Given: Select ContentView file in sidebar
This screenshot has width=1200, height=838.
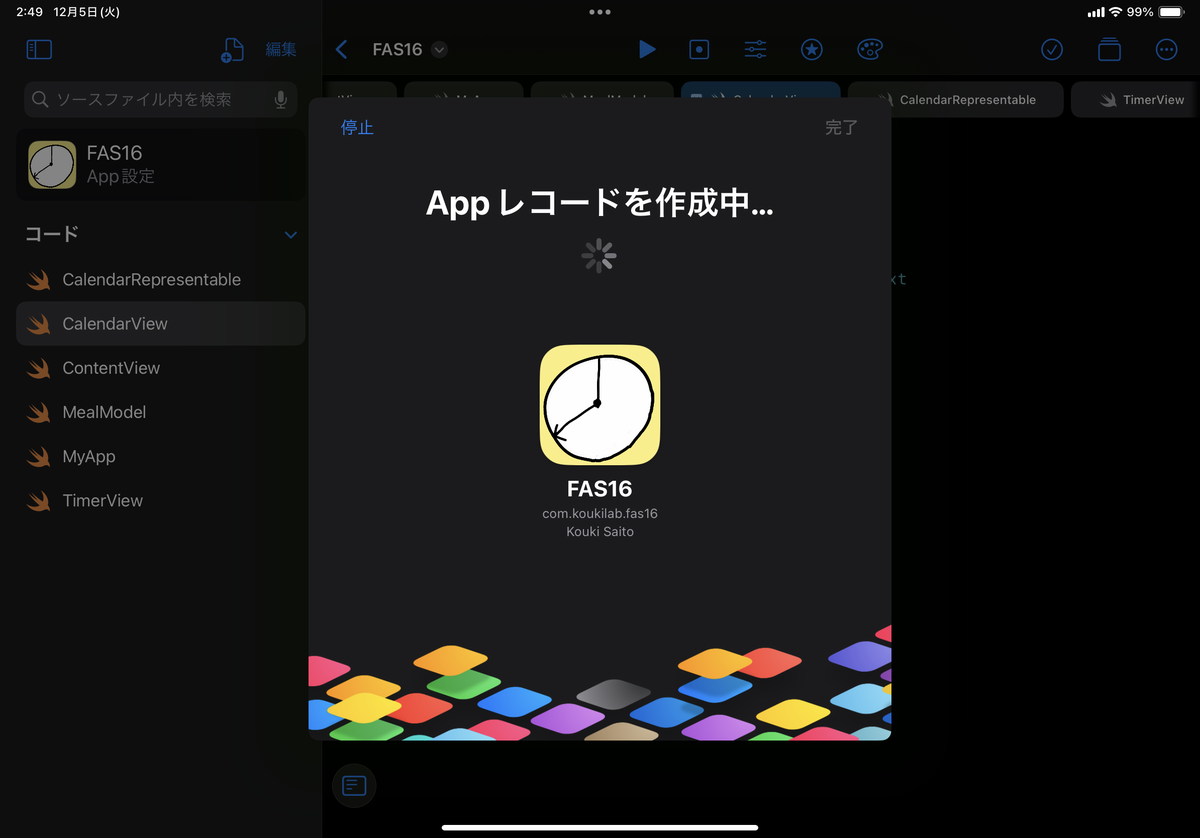Looking at the screenshot, I should point(161,368).
